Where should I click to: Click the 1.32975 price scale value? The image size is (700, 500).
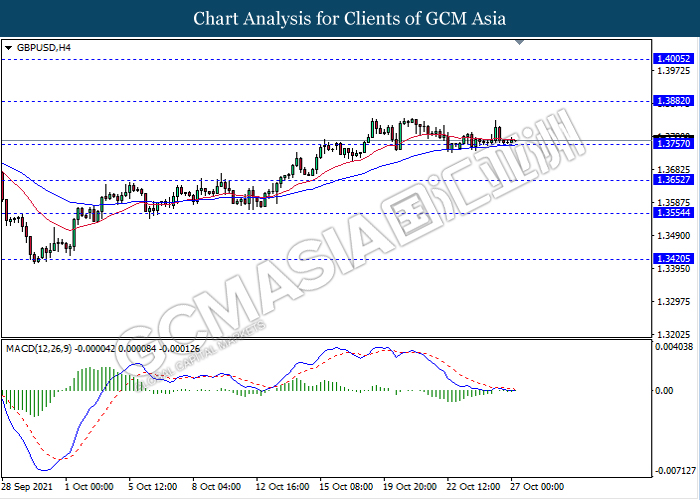(x=674, y=302)
